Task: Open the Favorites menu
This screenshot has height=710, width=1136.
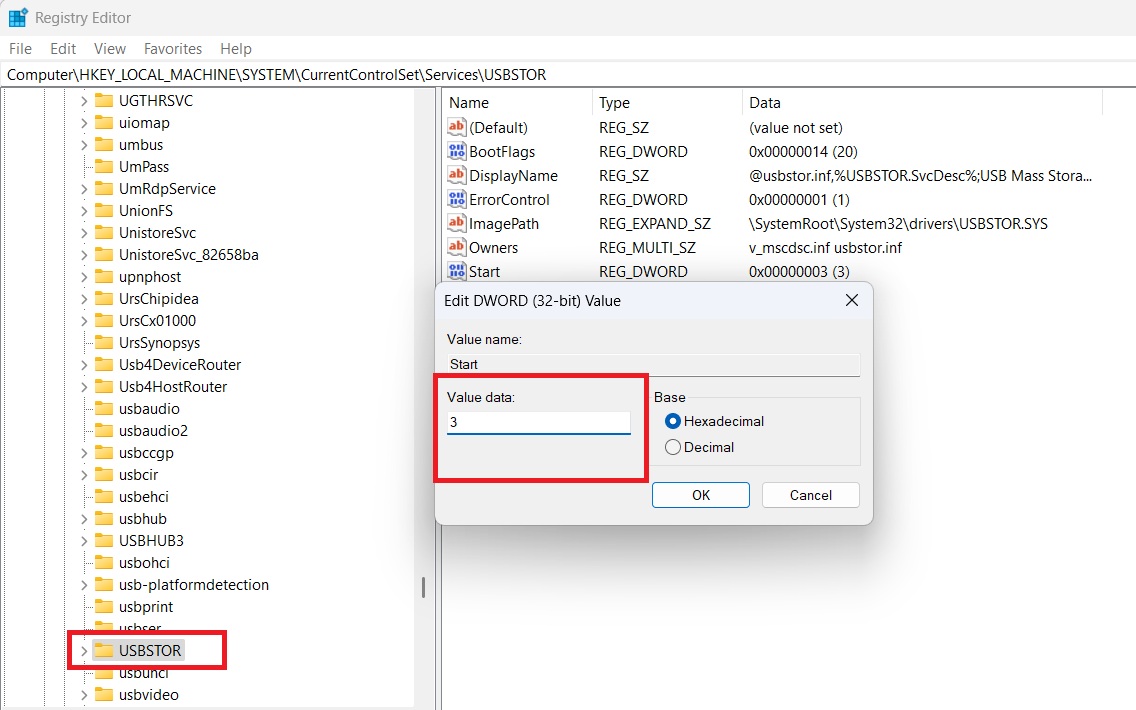Action: pos(172,48)
